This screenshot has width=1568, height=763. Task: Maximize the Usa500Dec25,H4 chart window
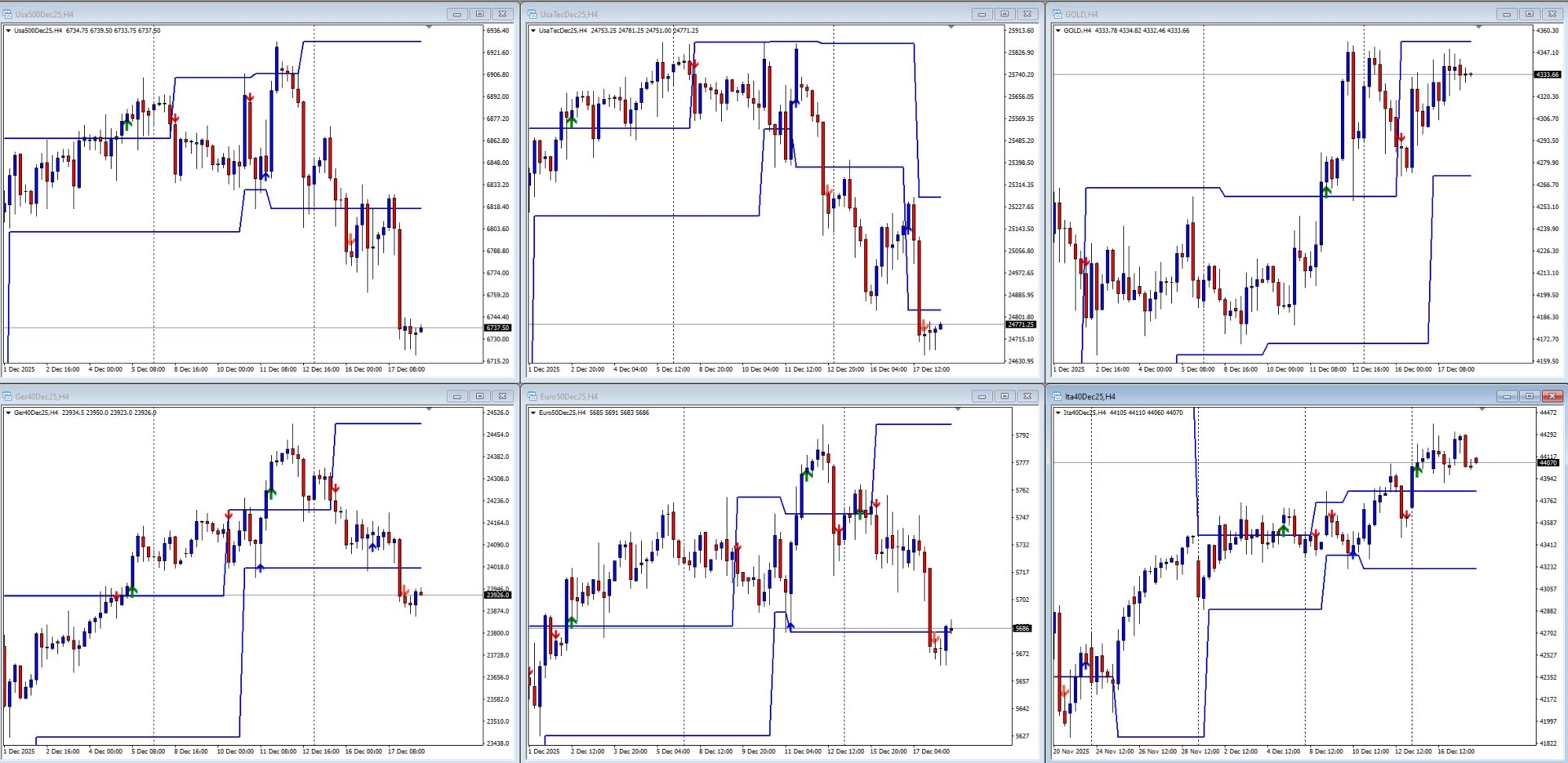(479, 14)
